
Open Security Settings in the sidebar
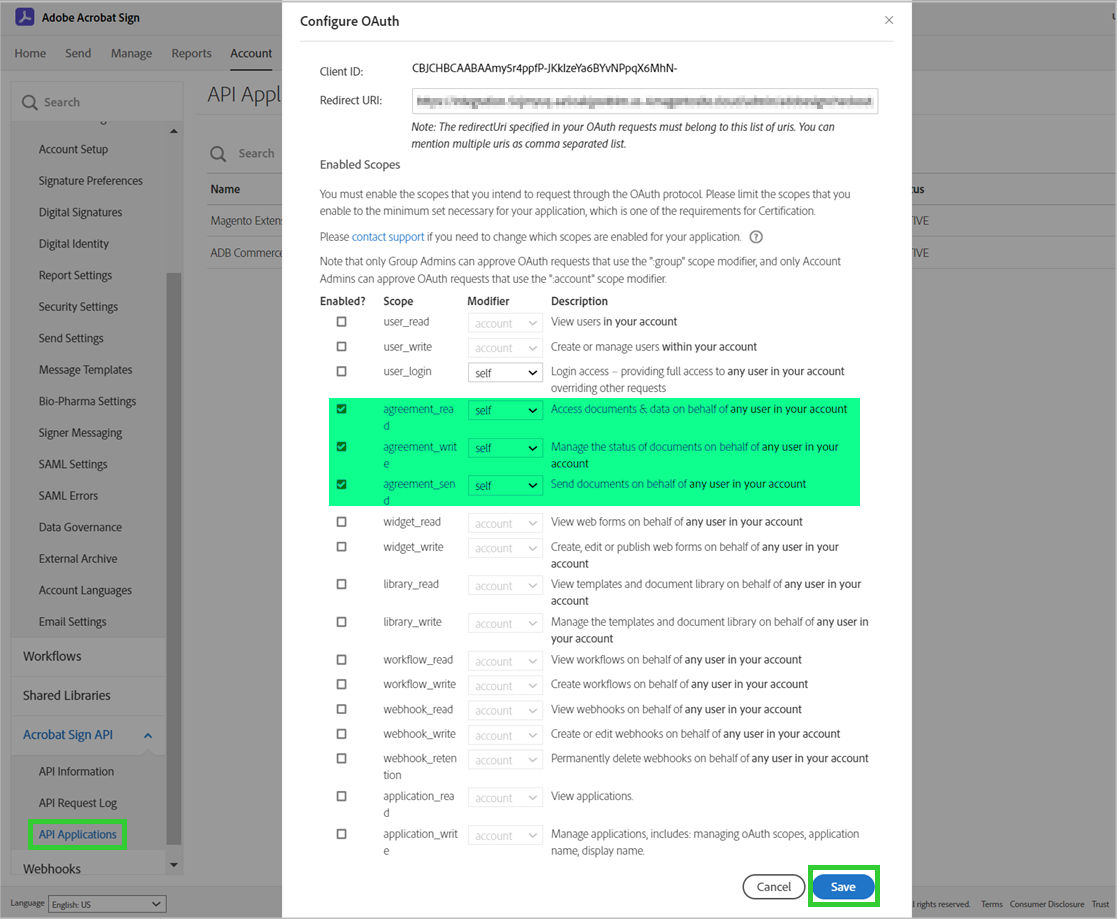[78, 307]
